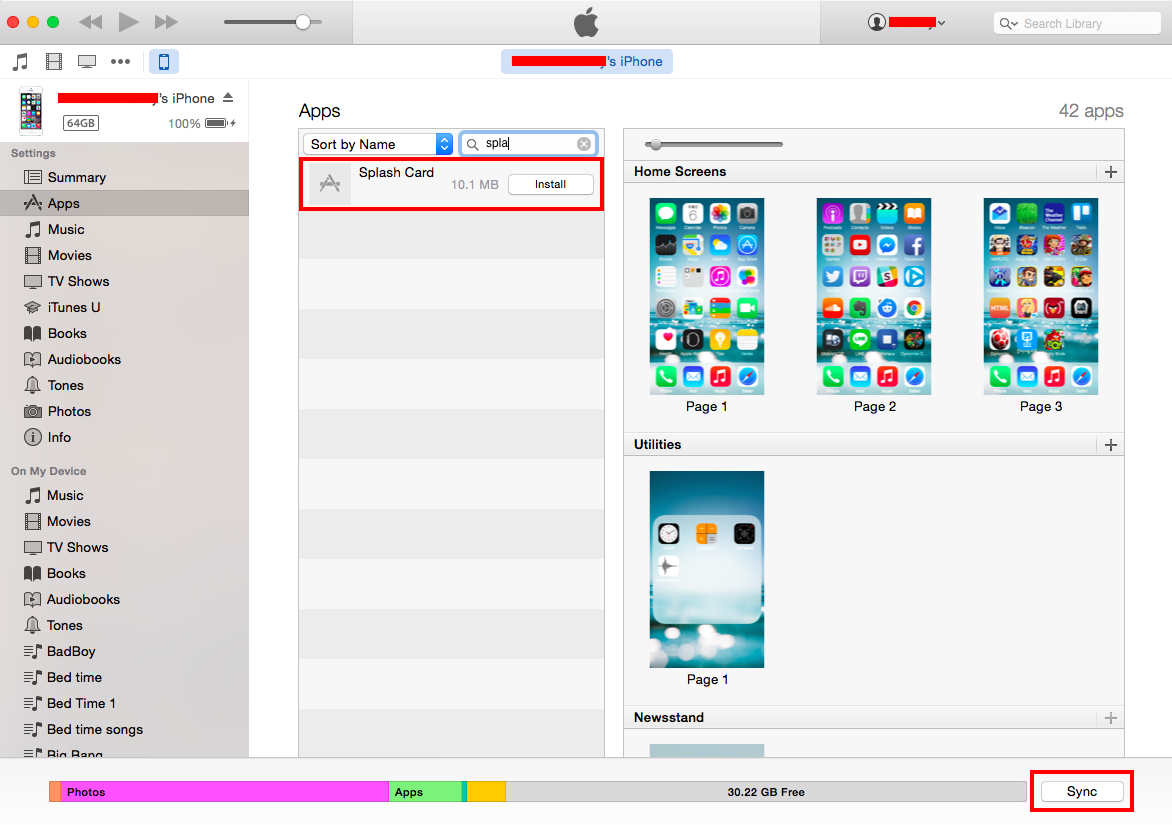Select Home Screens Page 1 thumbnail
This screenshot has height=825, width=1172.
point(706,296)
